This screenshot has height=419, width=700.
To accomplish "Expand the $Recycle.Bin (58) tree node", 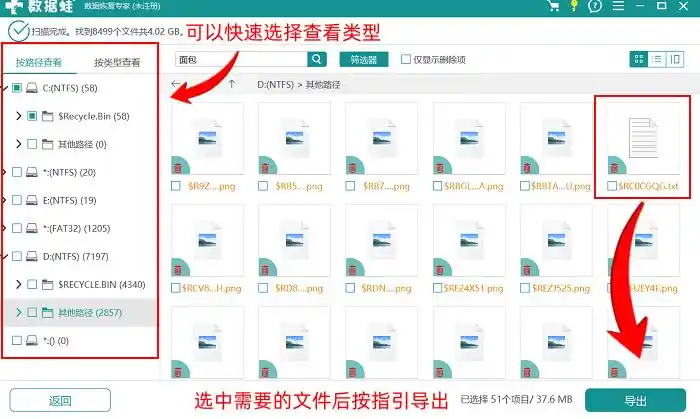I will click(18, 116).
